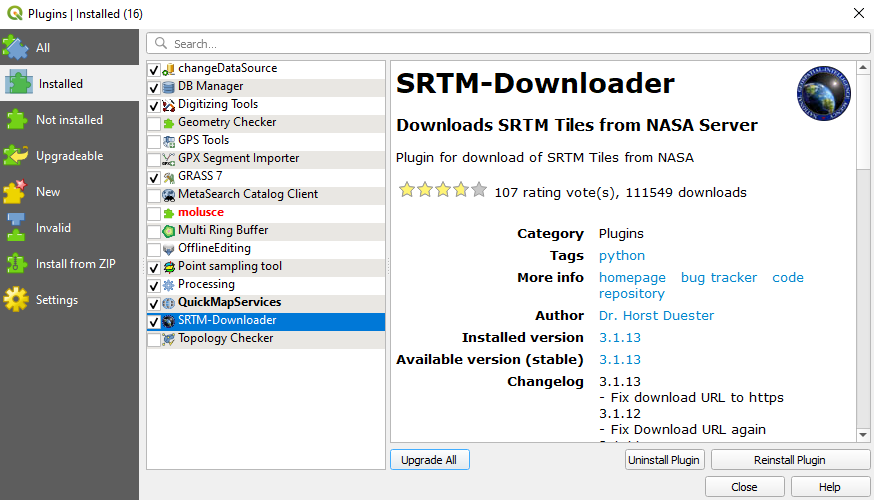Viewport: 874px width, 500px height.
Task: Click the SRTM-Downloader globe logo
Action: [823, 94]
